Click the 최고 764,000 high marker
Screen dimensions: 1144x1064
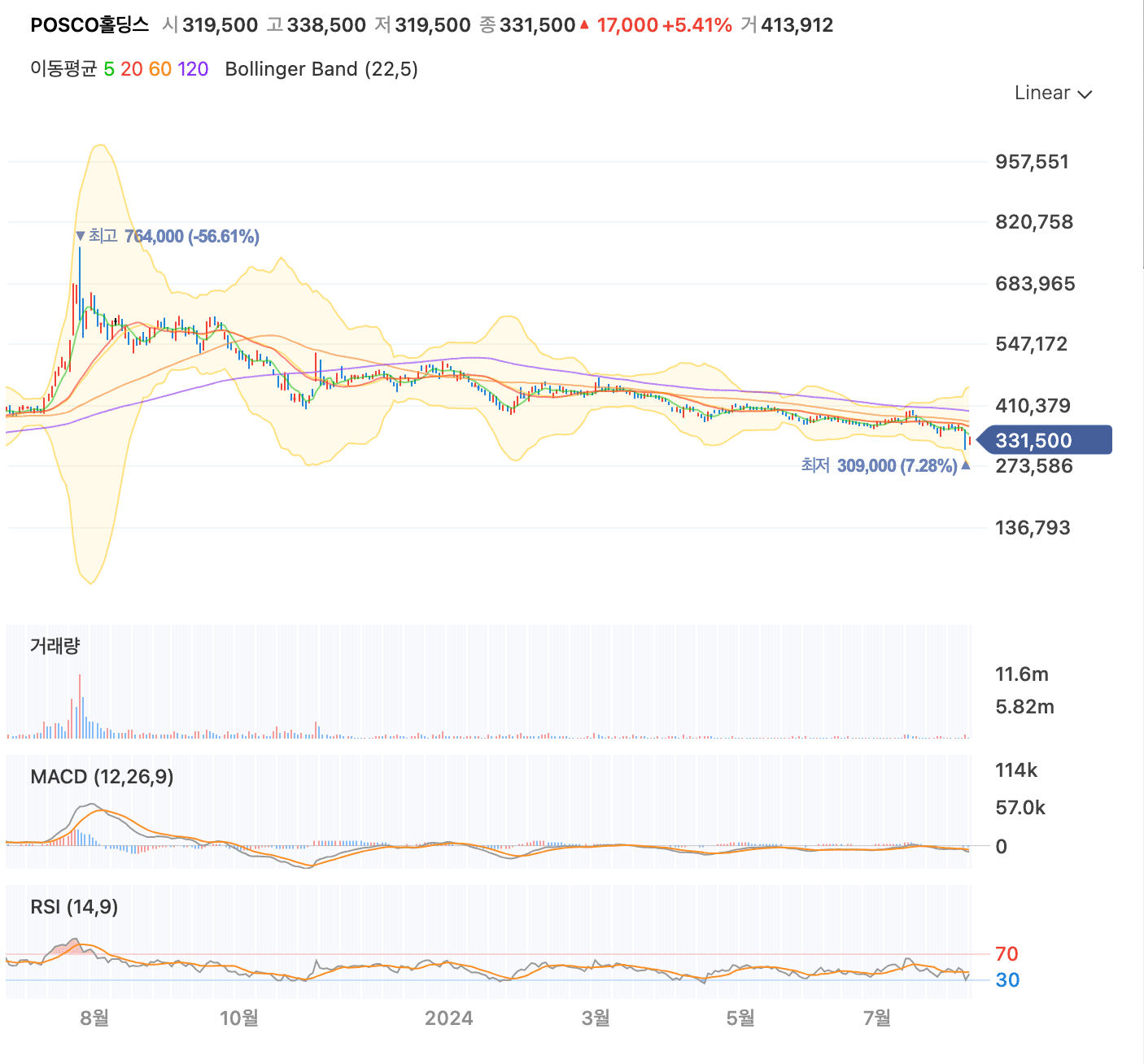pos(168,236)
